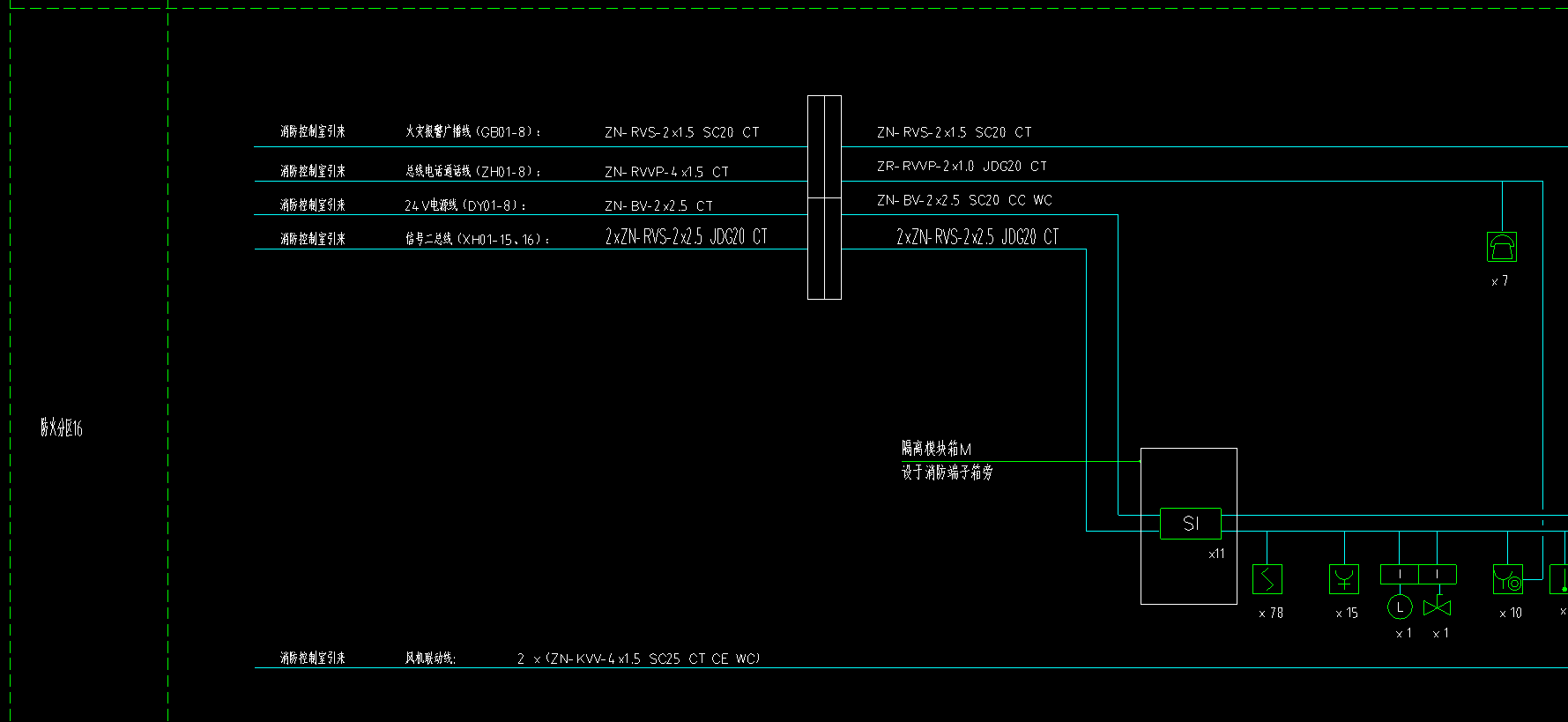Select the x15 quantity text
Viewport: 1568px width, 722px height.
coord(1347,613)
